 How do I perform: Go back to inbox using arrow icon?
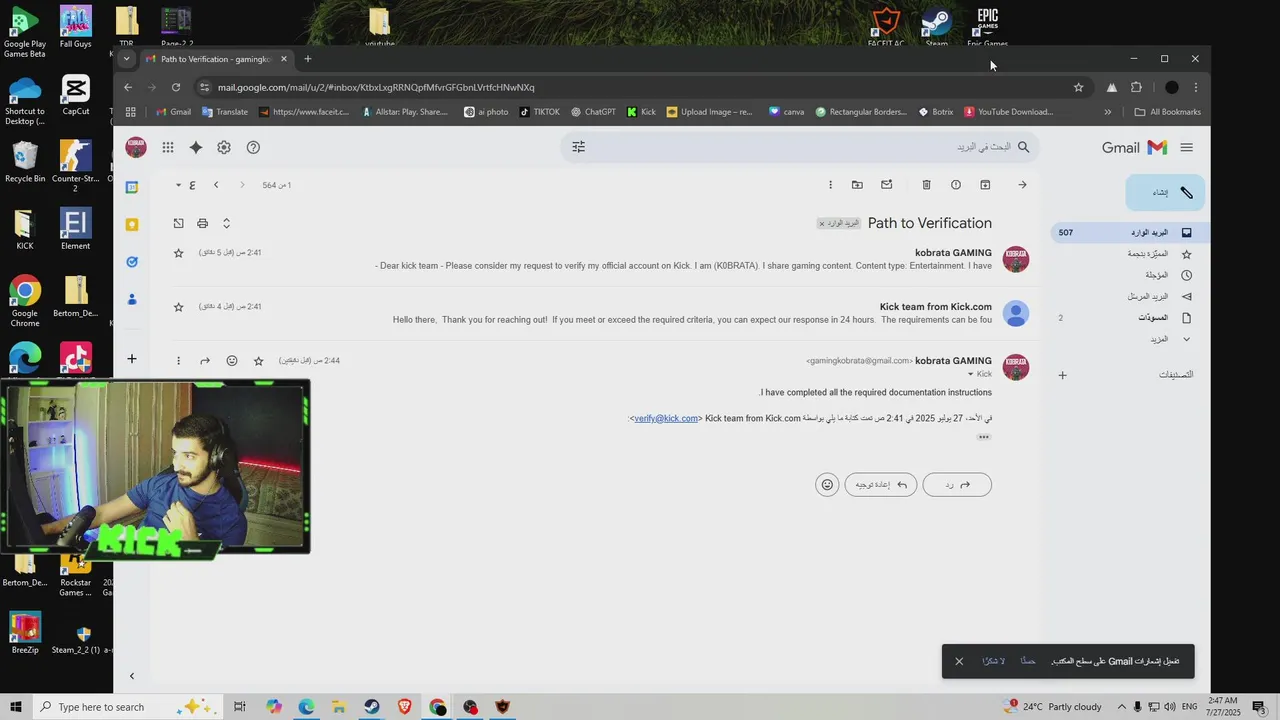[x=1022, y=185]
